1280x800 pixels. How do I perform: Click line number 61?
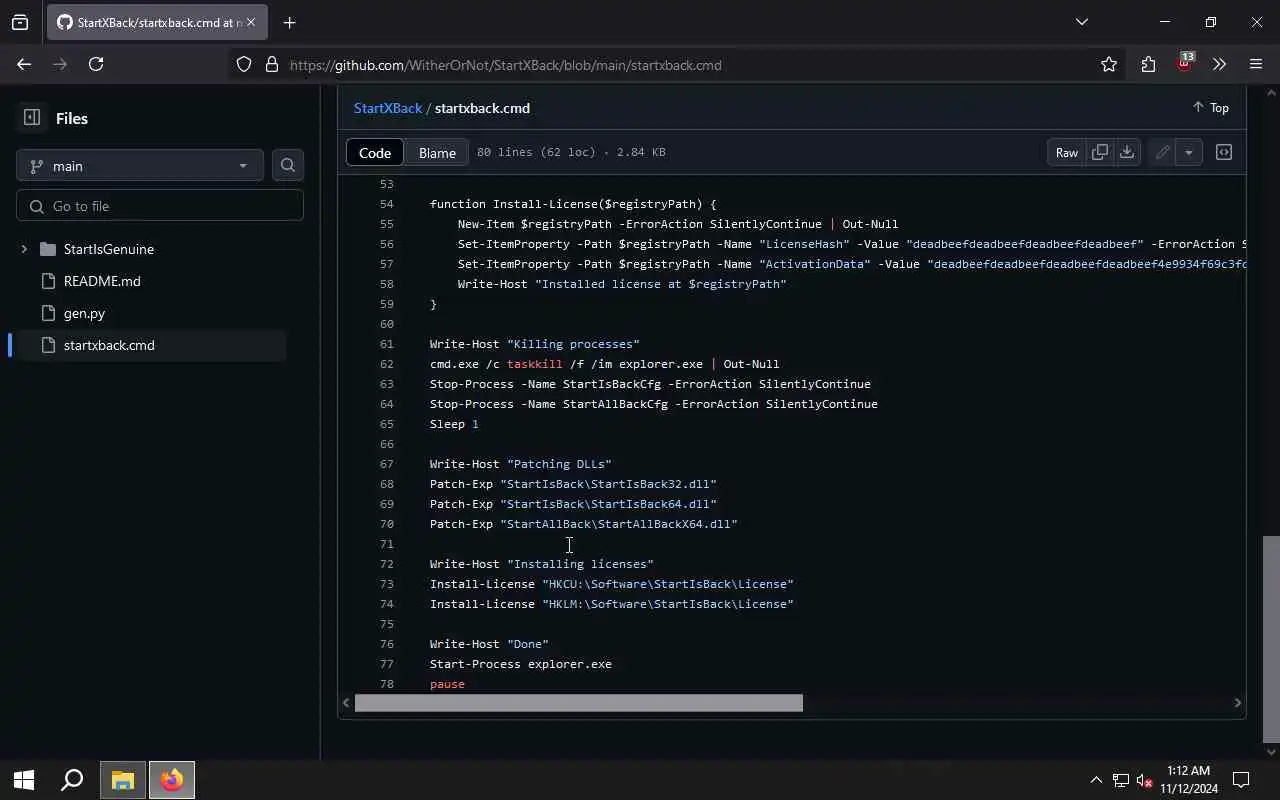click(x=386, y=344)
